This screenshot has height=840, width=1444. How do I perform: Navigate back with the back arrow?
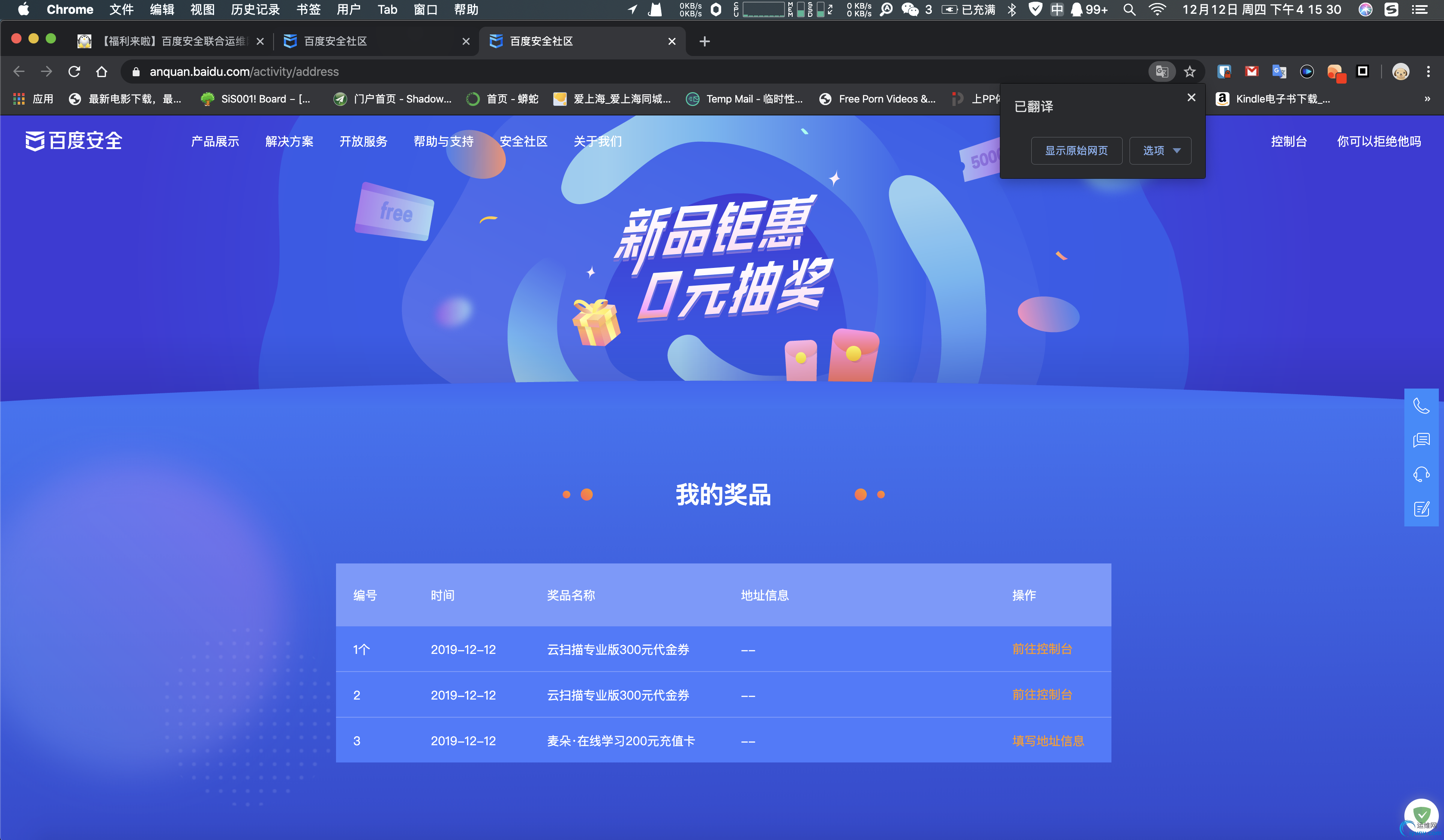click(x=19, y=72)
